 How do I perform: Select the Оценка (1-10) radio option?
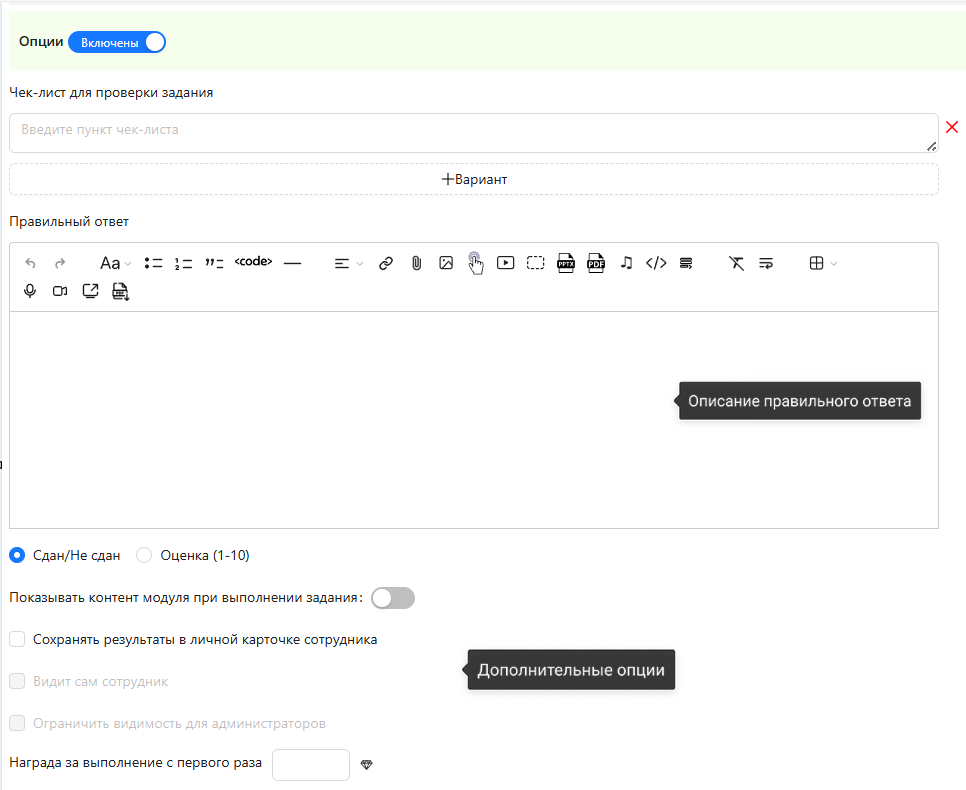[x=144, y=555]
